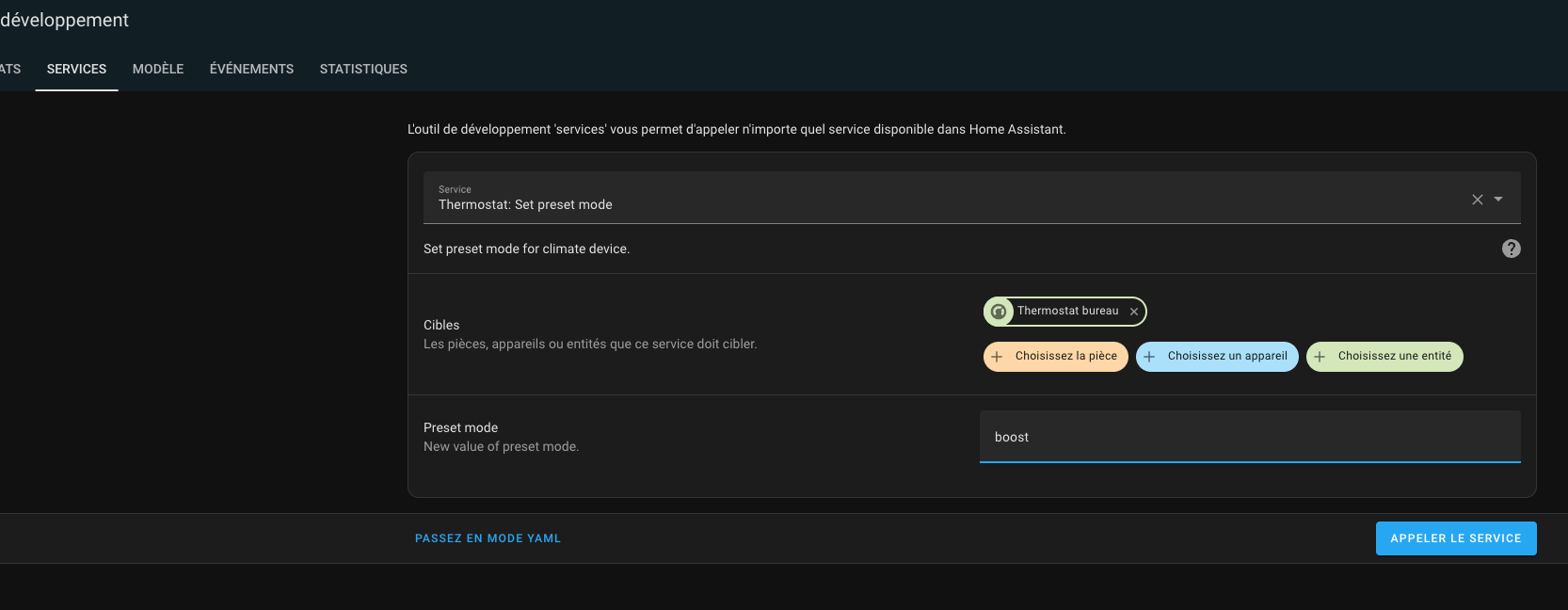Click the plus icon on Choisissez la pièce

[997, 357]
